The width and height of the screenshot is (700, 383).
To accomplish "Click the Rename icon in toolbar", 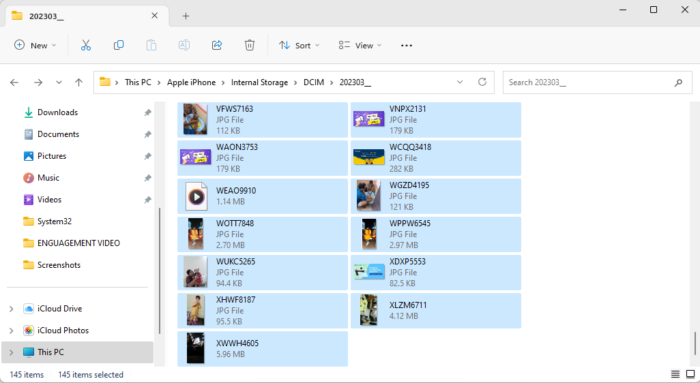I will coord(184,45).
